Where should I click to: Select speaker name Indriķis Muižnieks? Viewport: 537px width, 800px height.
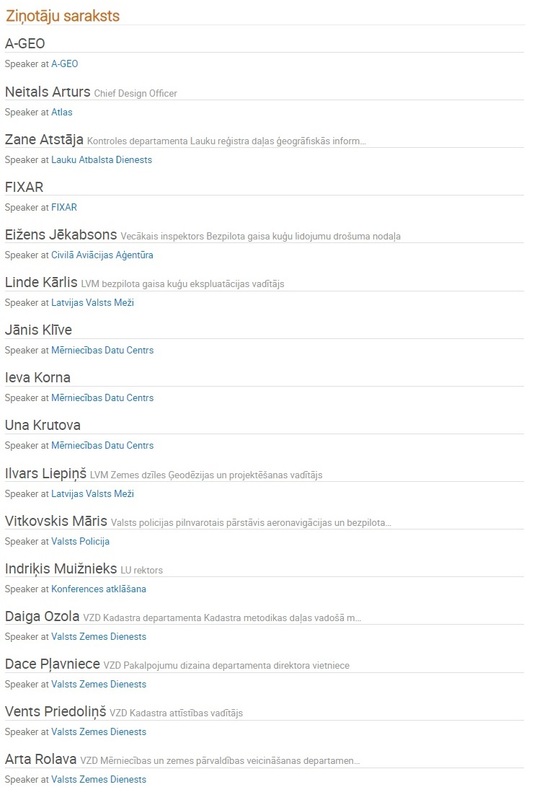61,568
